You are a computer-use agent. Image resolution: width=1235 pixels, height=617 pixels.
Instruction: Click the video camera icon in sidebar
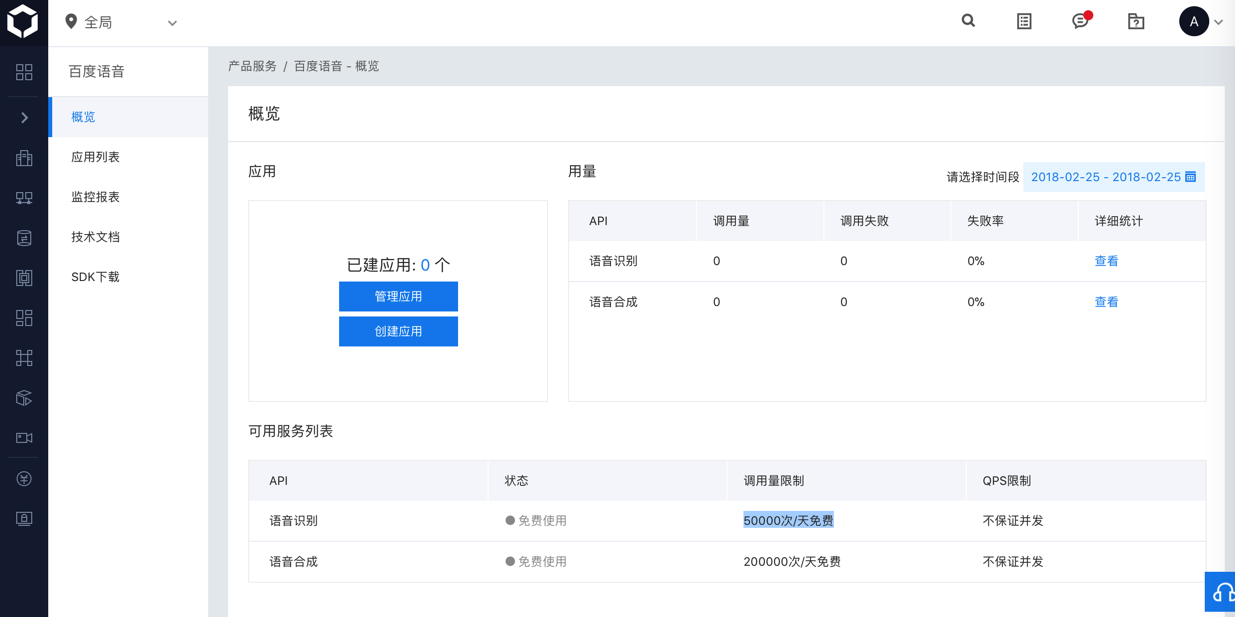pyautogui.click(x=24, y=438)
